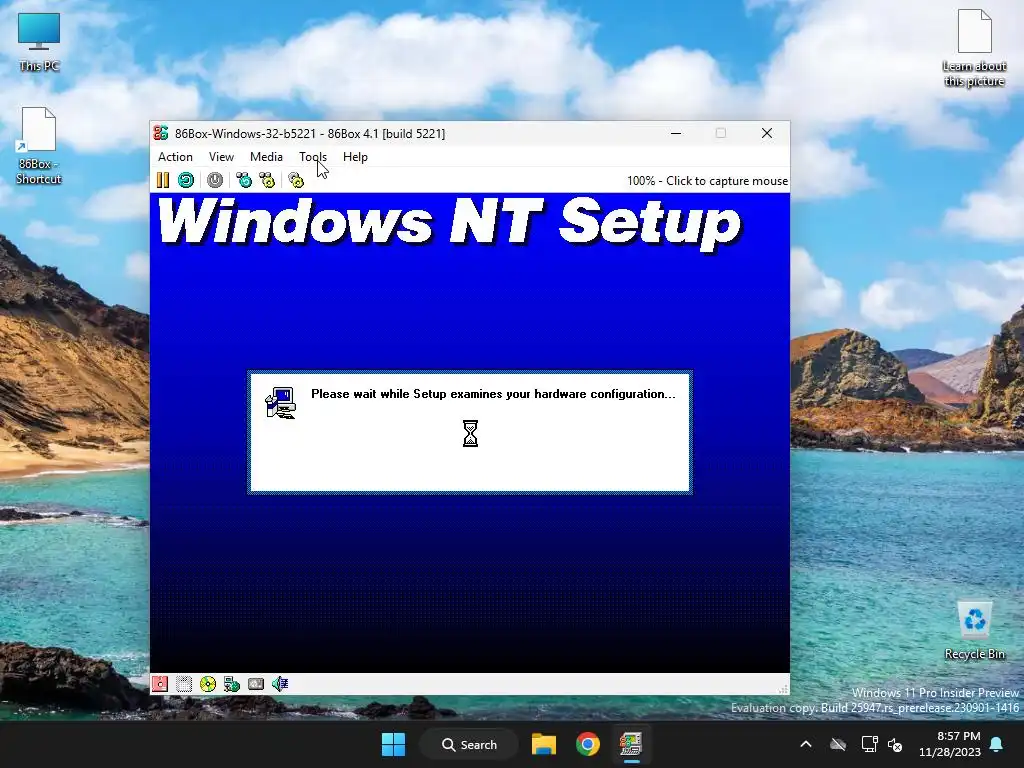
Task: Open machine settings via the gear toolbar icon
Action: [296, 180]
